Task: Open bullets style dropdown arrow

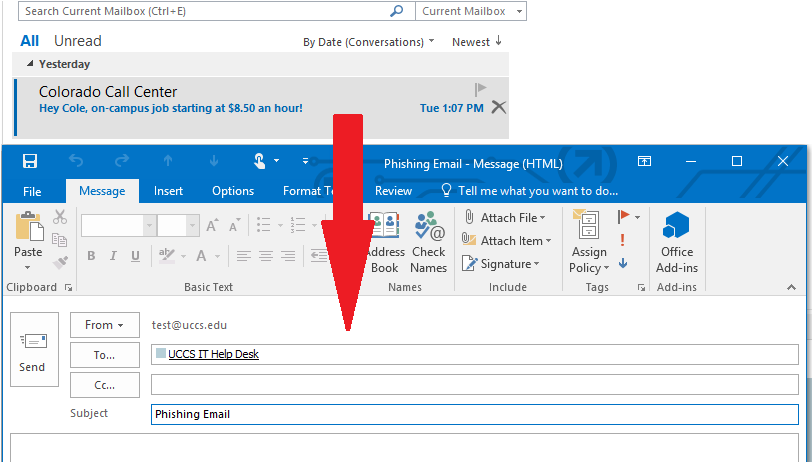Action: (280, 225)
